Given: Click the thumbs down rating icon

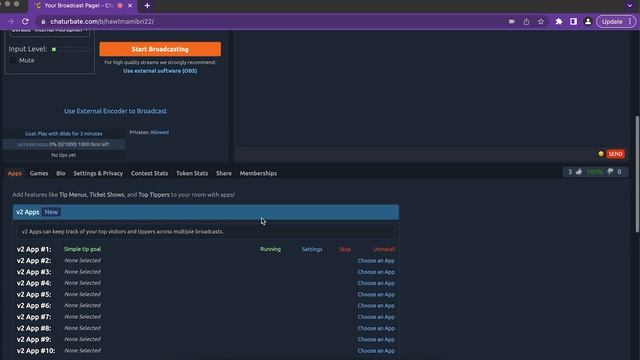Looking at the screenshot, I should coord(610,172).
